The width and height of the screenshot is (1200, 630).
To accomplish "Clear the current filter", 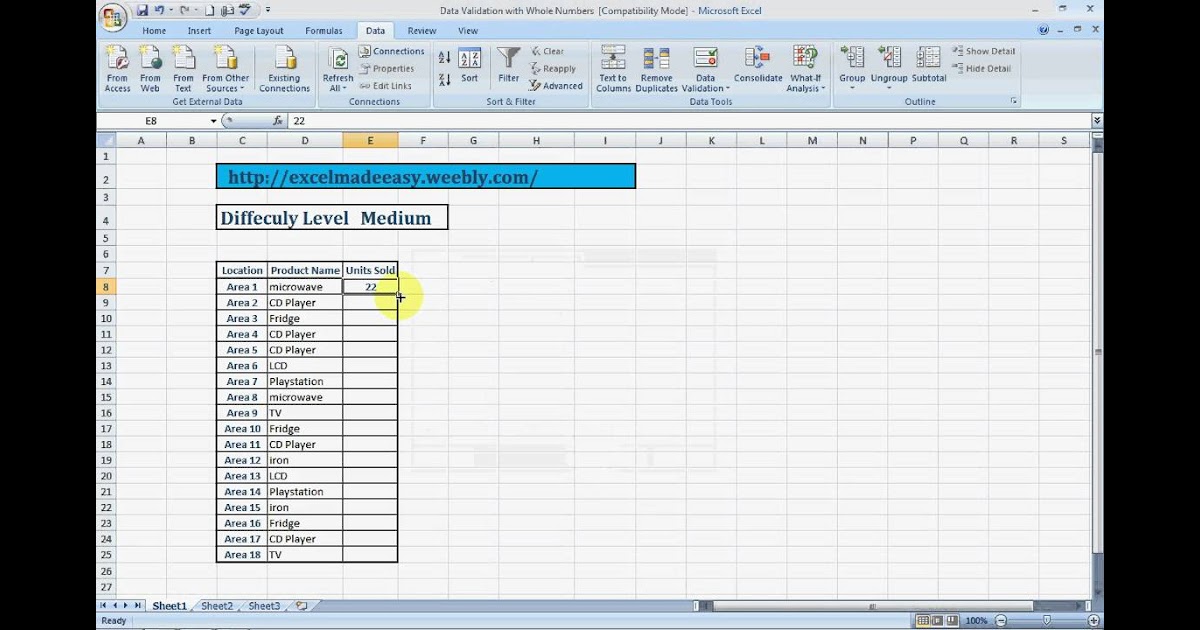I will tap(547, 51).
